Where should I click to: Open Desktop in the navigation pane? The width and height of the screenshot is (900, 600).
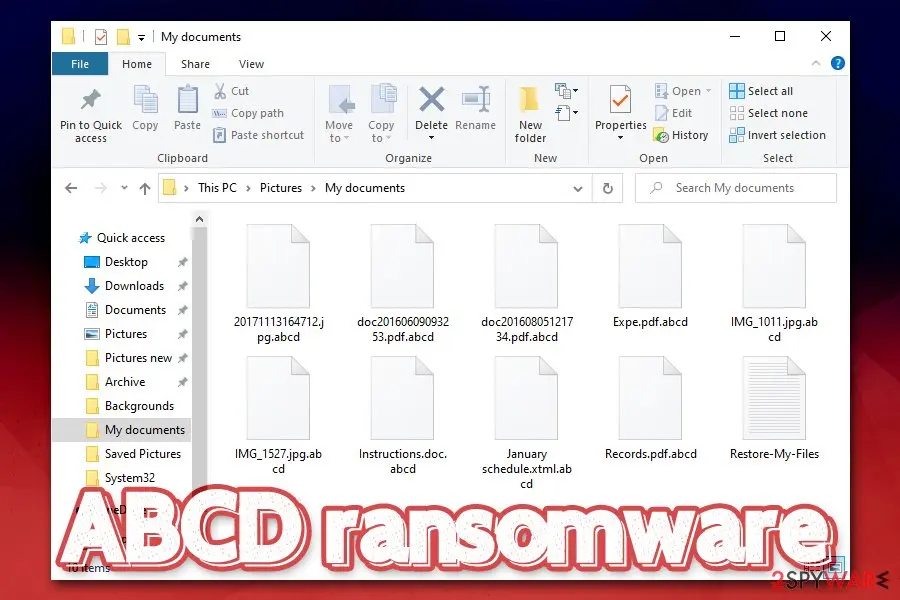pyautogui.click(x=116, y=262)
